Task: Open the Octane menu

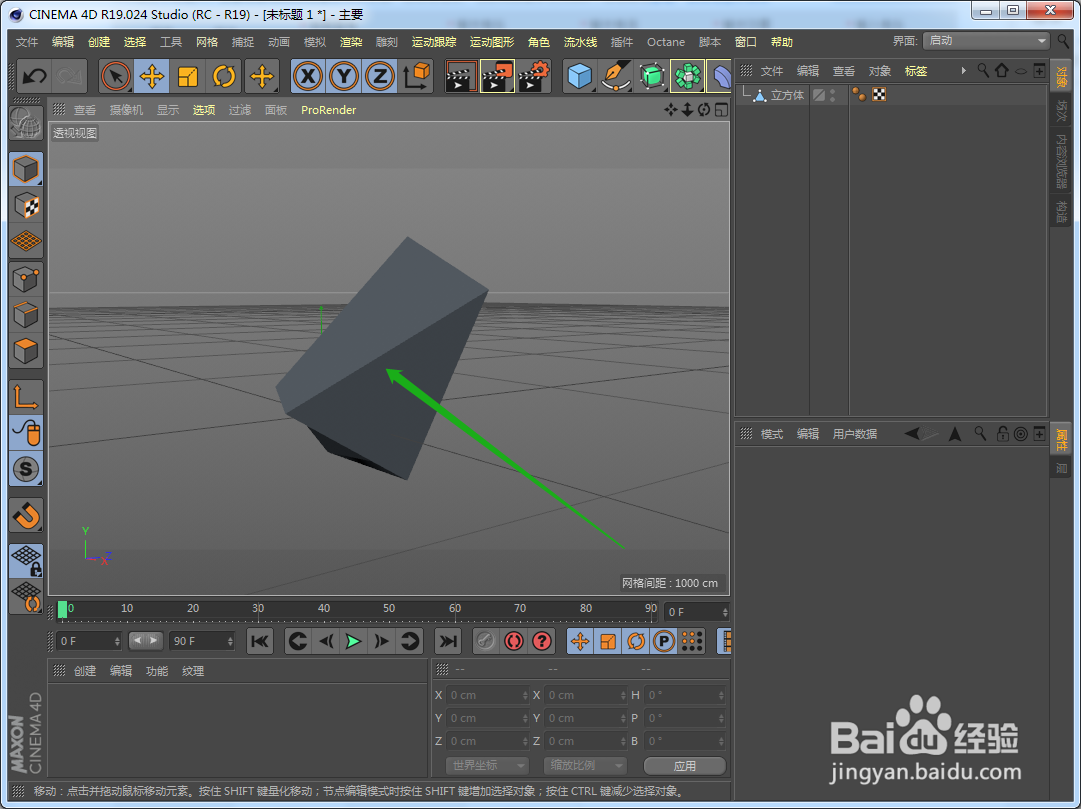Action: pos(665,42)
